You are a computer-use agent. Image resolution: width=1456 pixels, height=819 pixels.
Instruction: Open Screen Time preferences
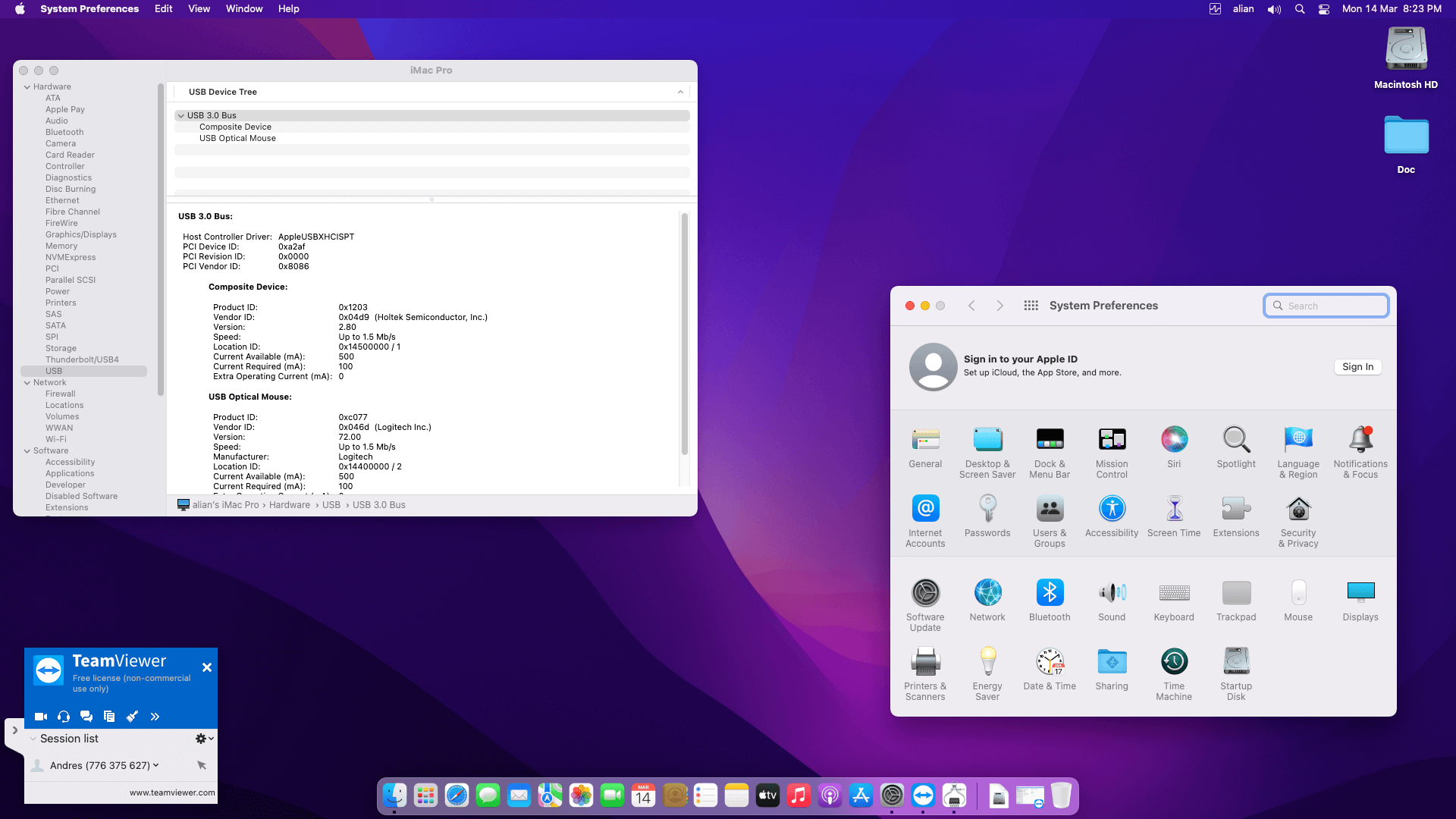(1174, 516)
